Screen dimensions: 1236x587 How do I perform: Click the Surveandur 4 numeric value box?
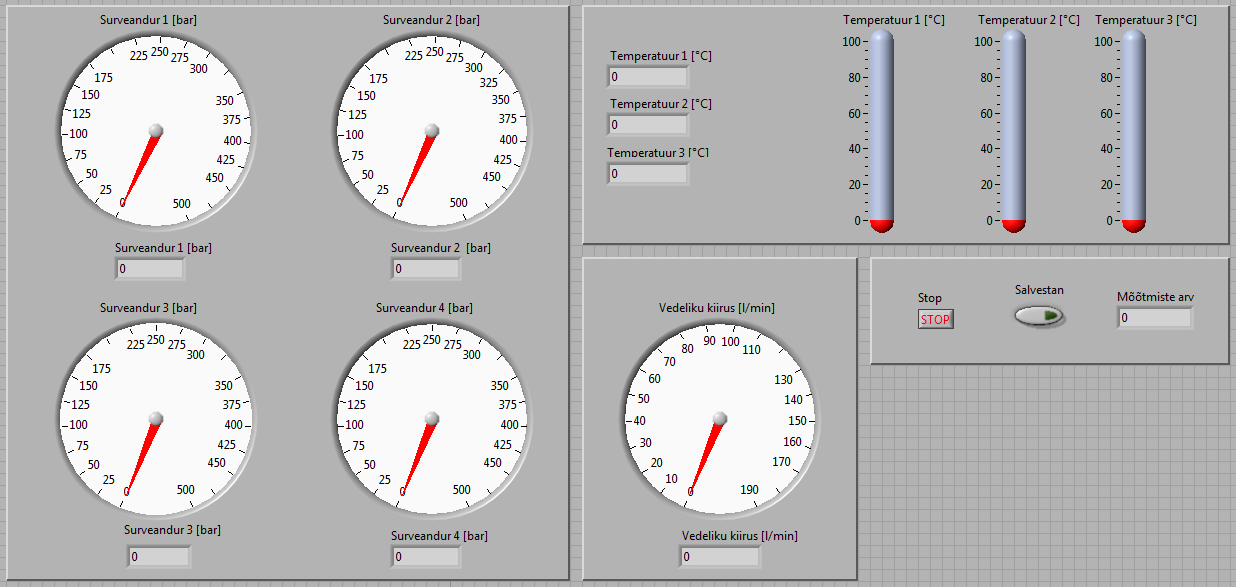[426, 556]
